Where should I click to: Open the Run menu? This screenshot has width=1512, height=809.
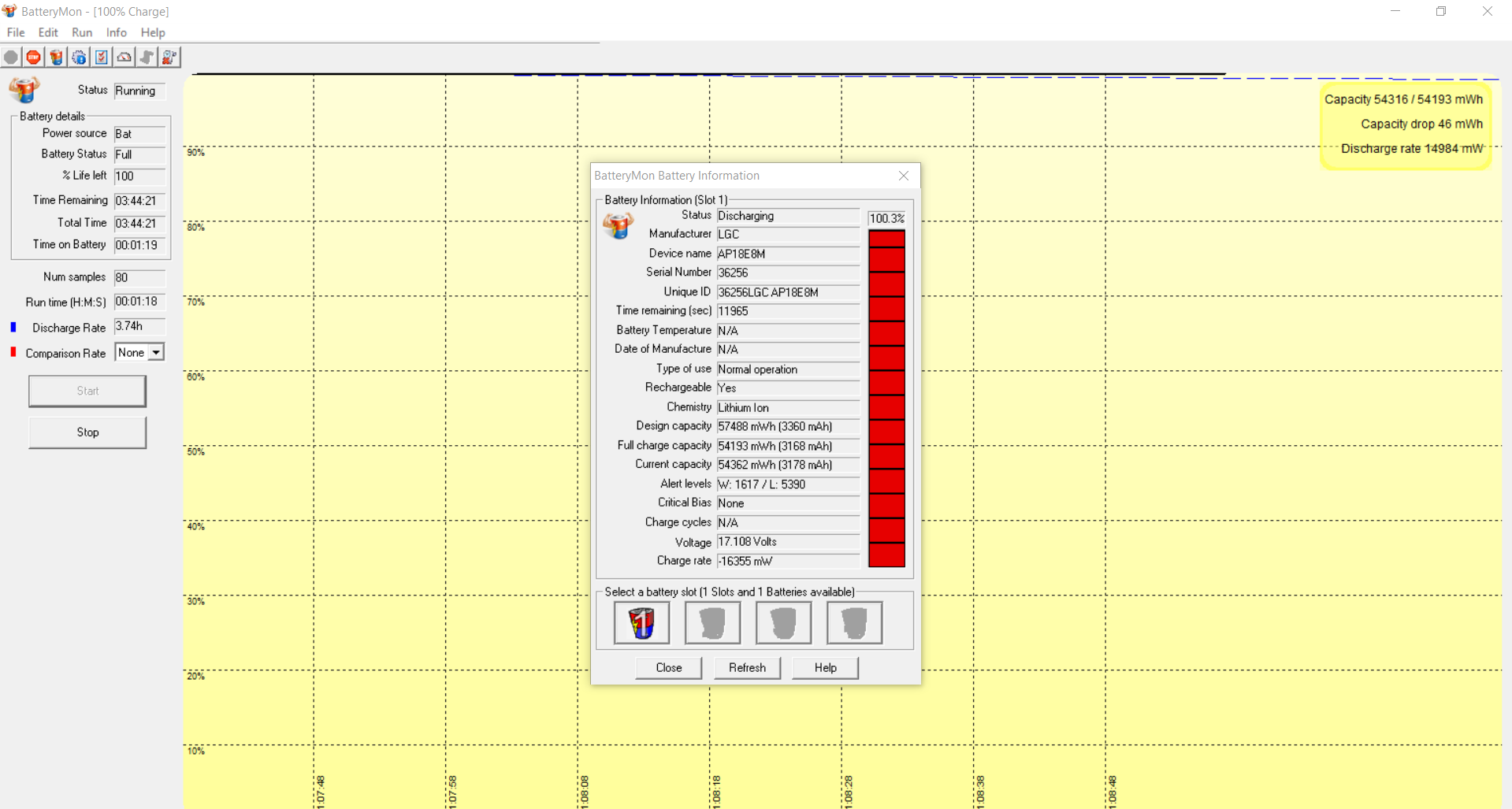[x=82, y=32]
